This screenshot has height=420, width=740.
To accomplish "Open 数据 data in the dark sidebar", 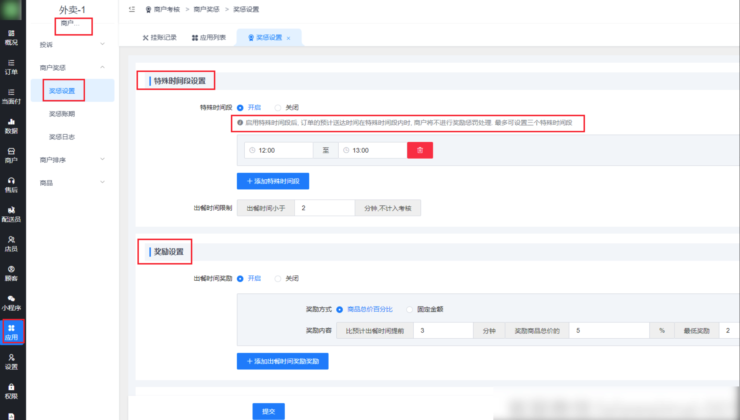I will point(11,126).
